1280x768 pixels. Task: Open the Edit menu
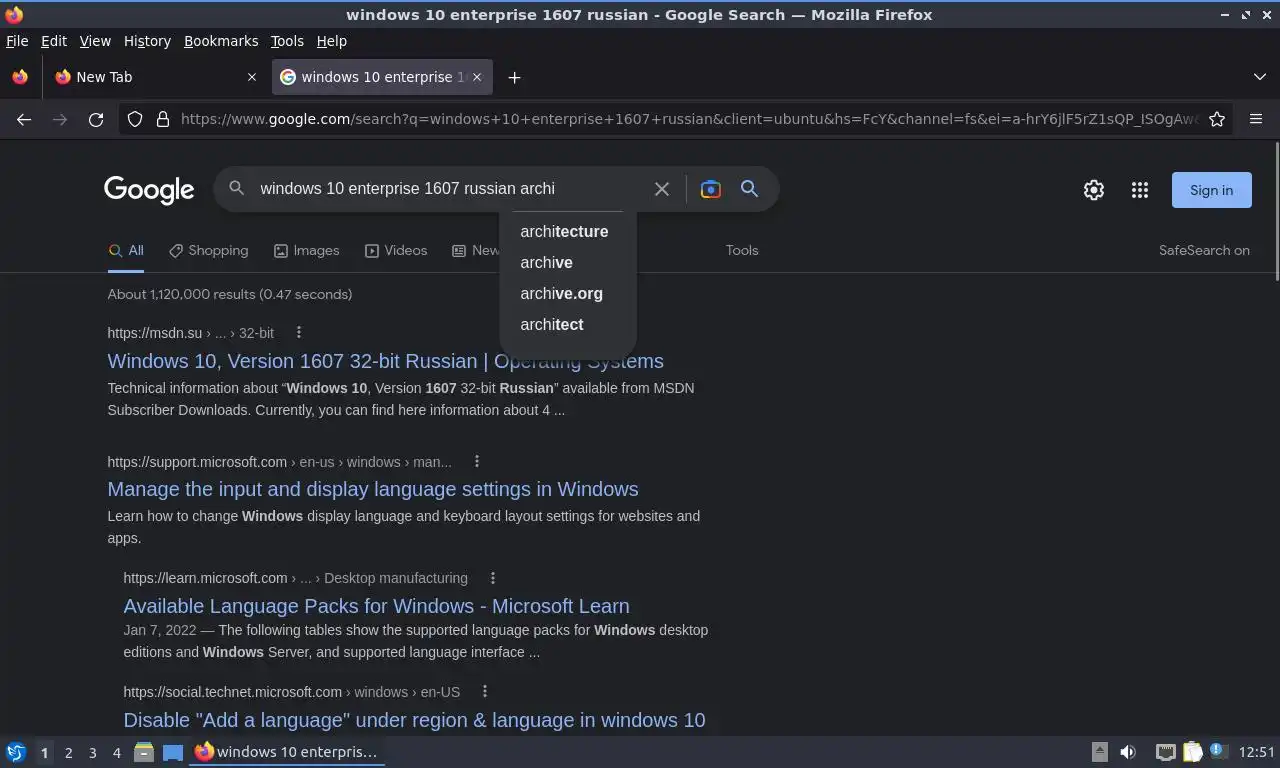(54, 41)
